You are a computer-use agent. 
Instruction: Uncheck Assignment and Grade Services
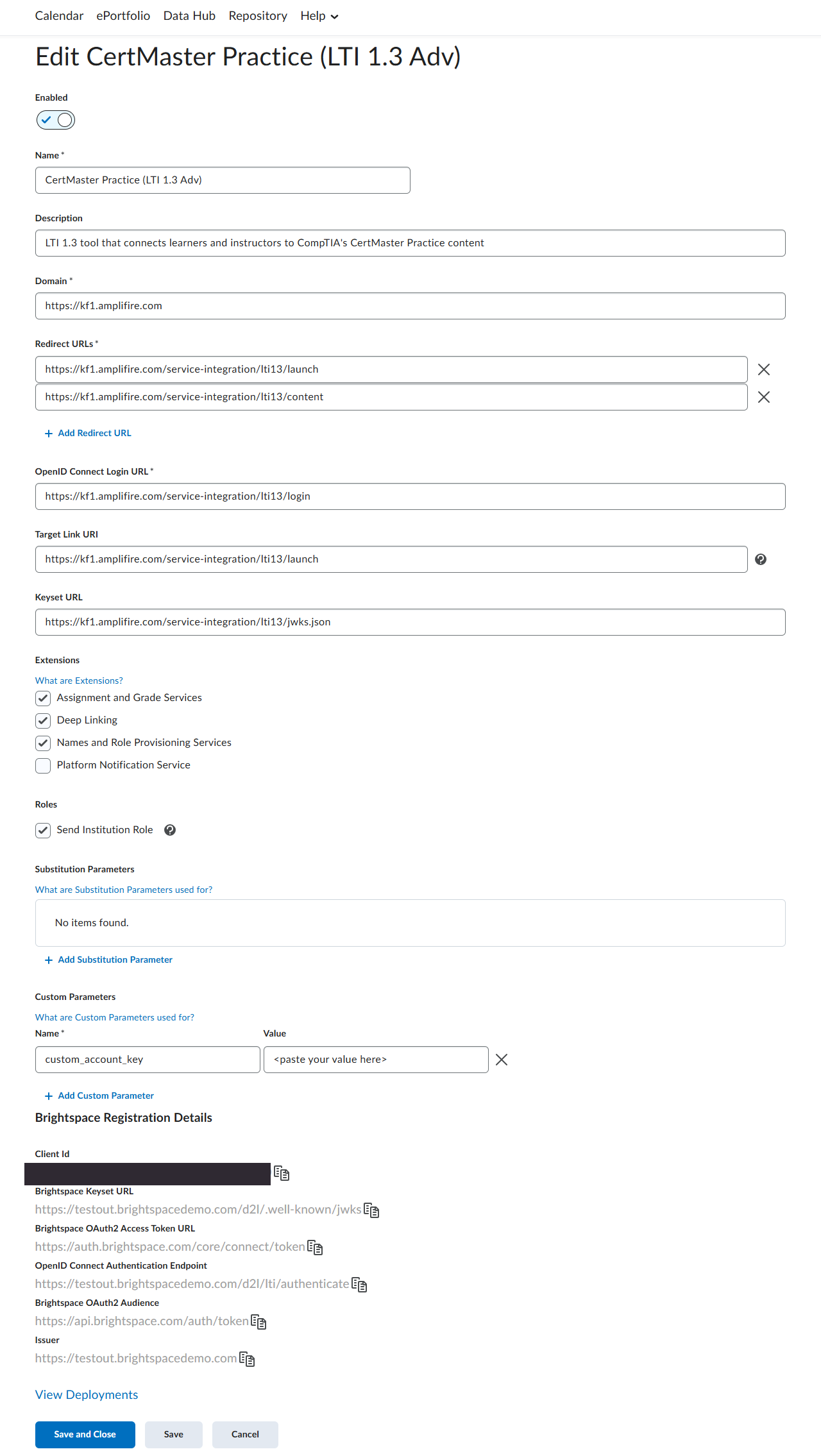pos(43,698)
